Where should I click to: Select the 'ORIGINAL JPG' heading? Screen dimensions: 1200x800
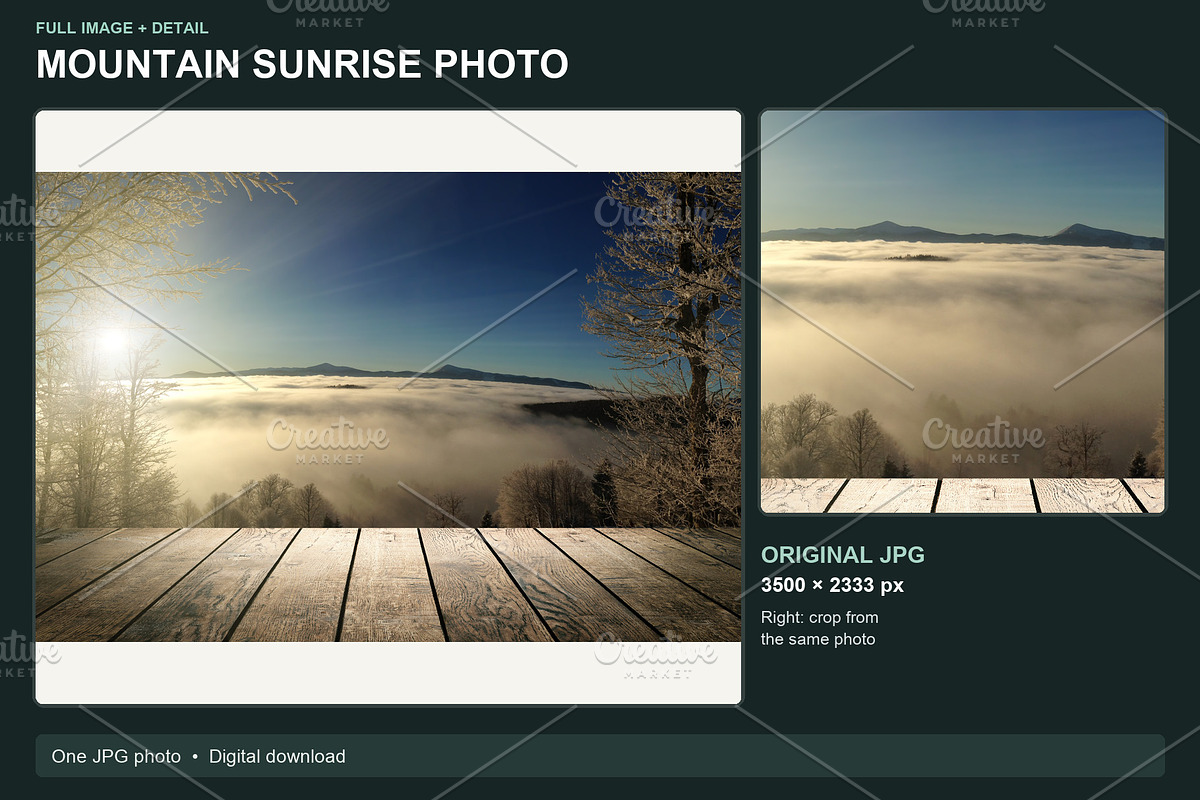click(843, 555)
